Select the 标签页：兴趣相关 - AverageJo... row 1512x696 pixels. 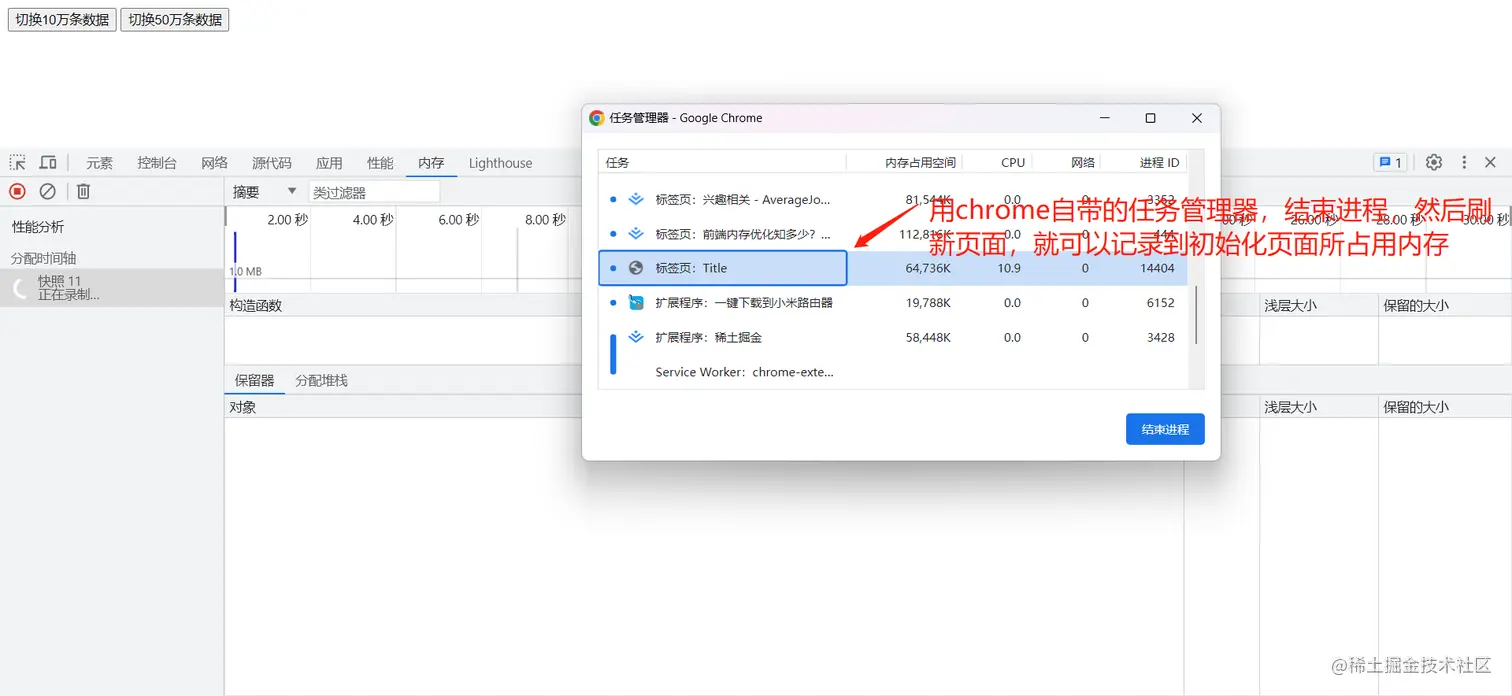point(893,199)
